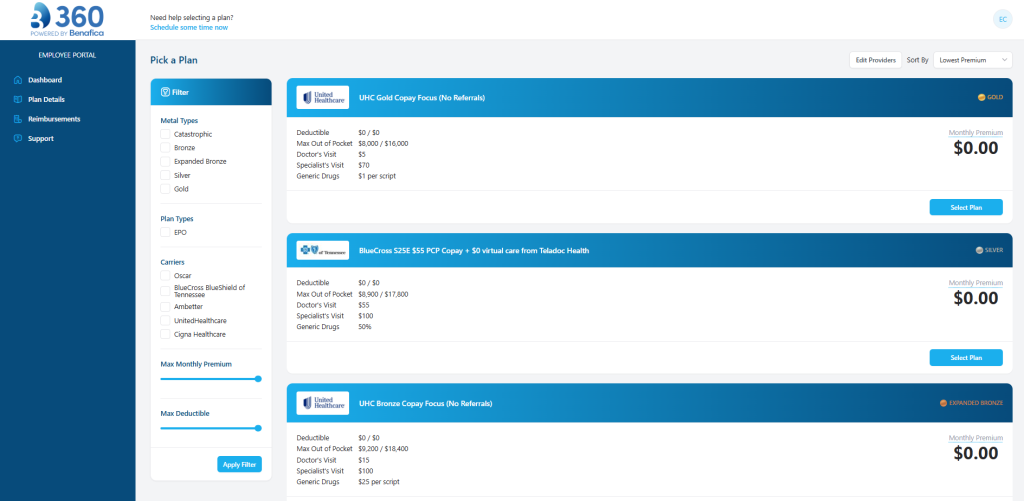Image resolution: width=1024 pixels, height=501 pixels.
Task: Click Monthly Premium label on UHC Bronze plan
Action: click(976, 438)
